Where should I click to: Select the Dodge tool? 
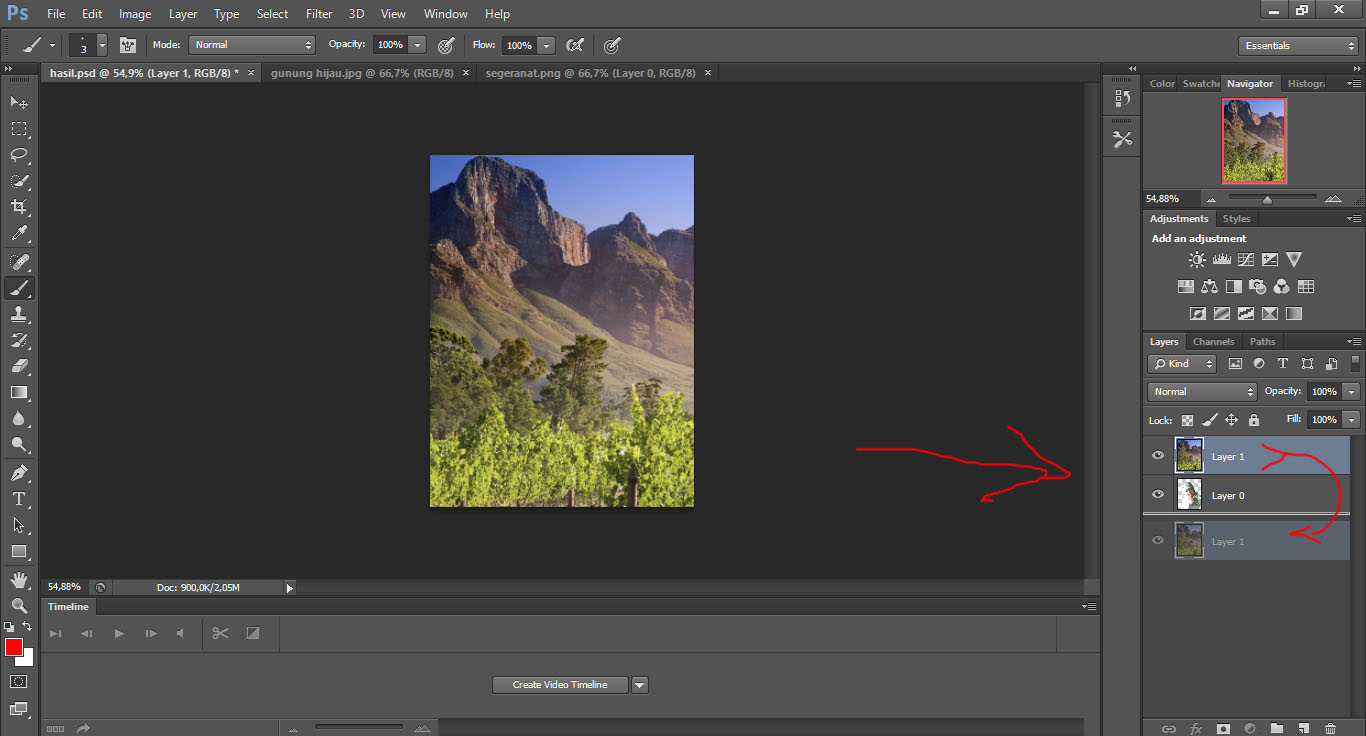pyautogui.click(x=19, y=445)
